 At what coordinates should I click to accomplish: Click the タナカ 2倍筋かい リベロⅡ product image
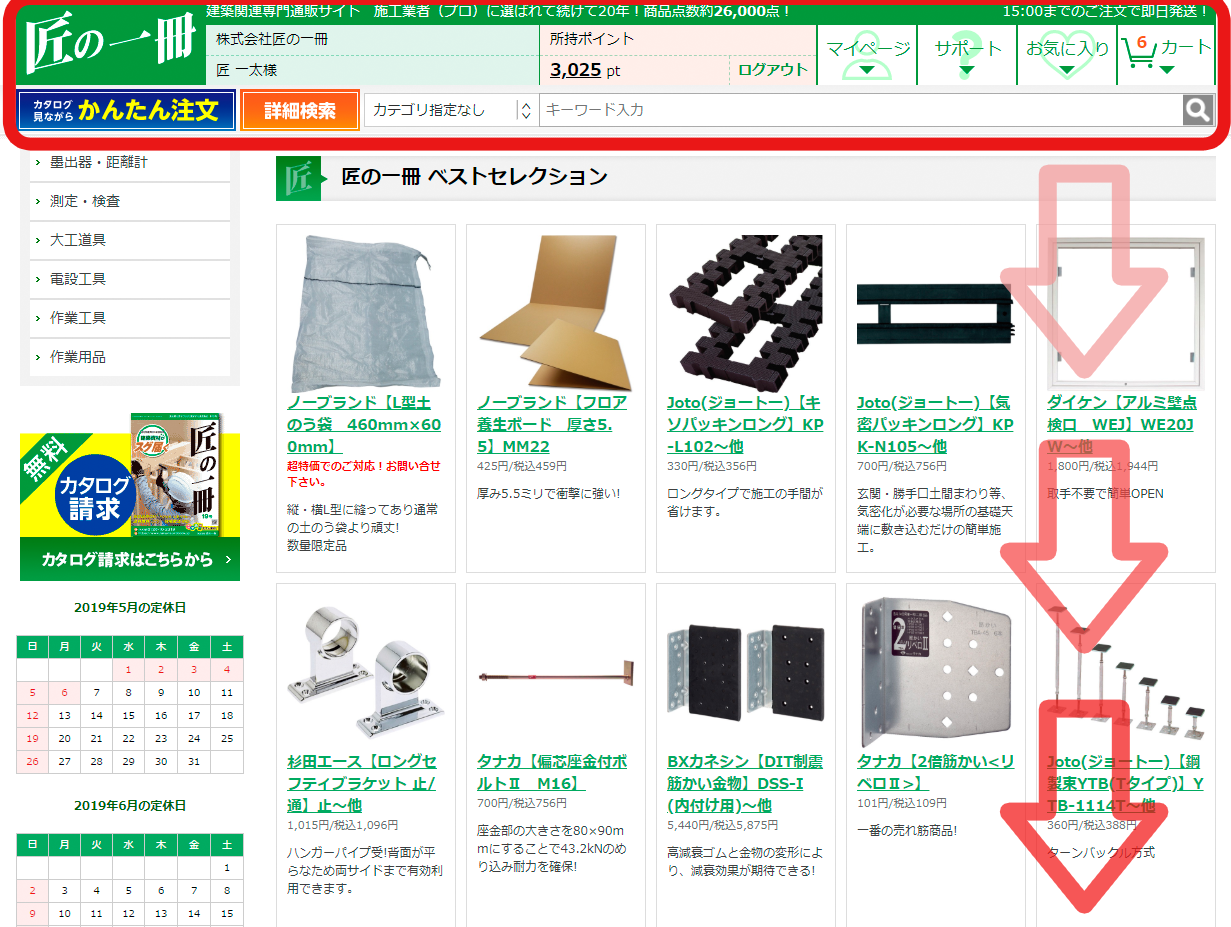point(934,673)
